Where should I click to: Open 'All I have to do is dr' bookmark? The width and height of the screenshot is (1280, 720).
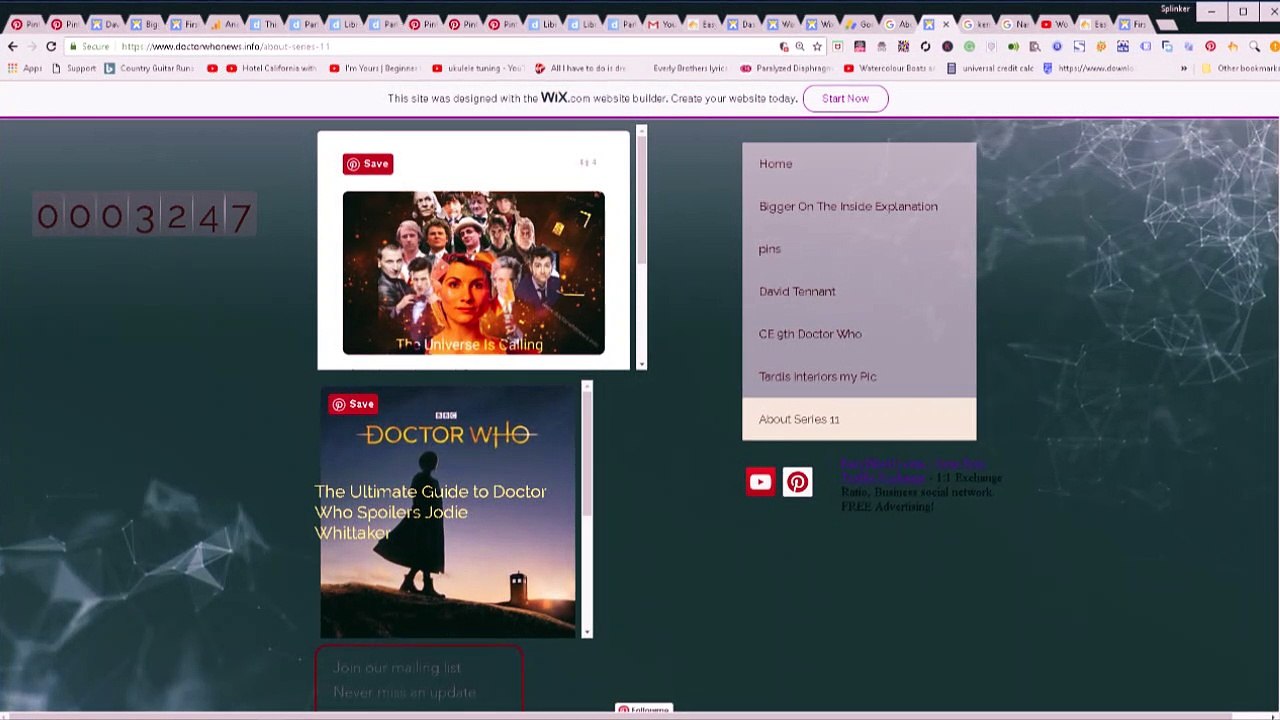click(x=580, y=68)
